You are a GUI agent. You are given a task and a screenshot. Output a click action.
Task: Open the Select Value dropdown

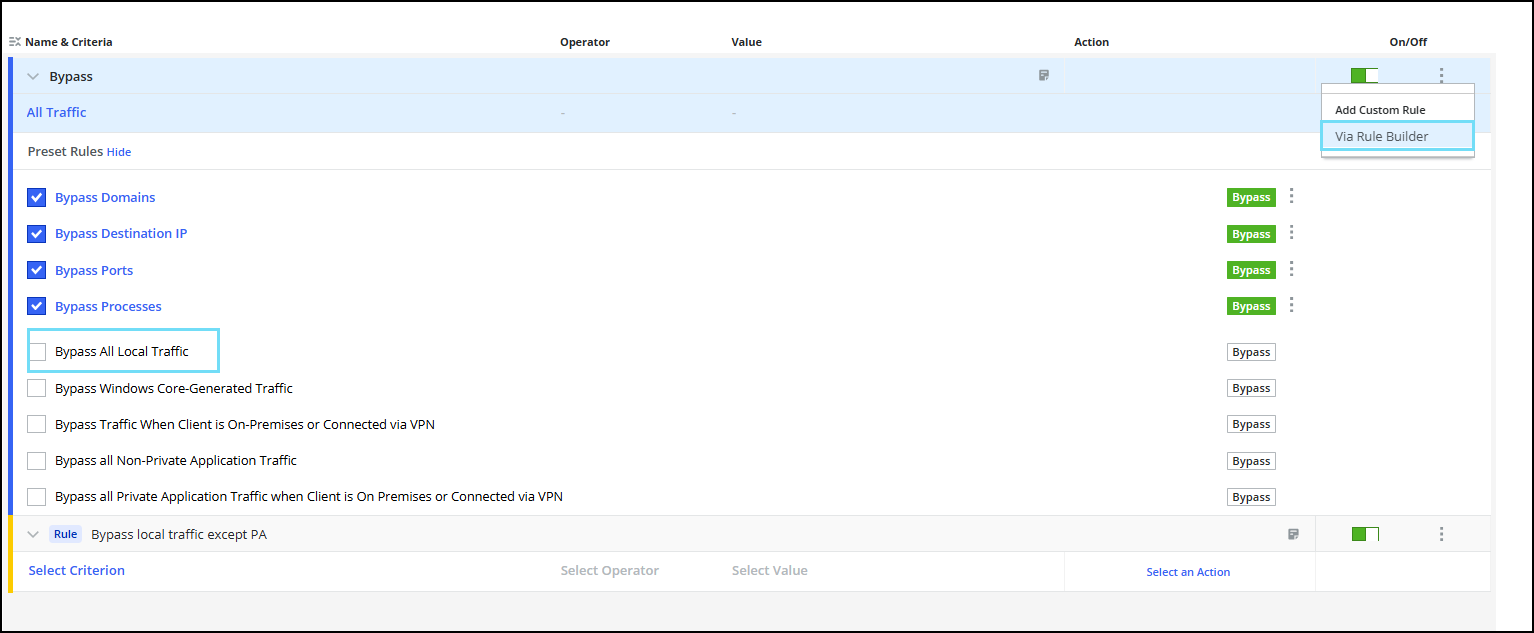click(769, 570)
